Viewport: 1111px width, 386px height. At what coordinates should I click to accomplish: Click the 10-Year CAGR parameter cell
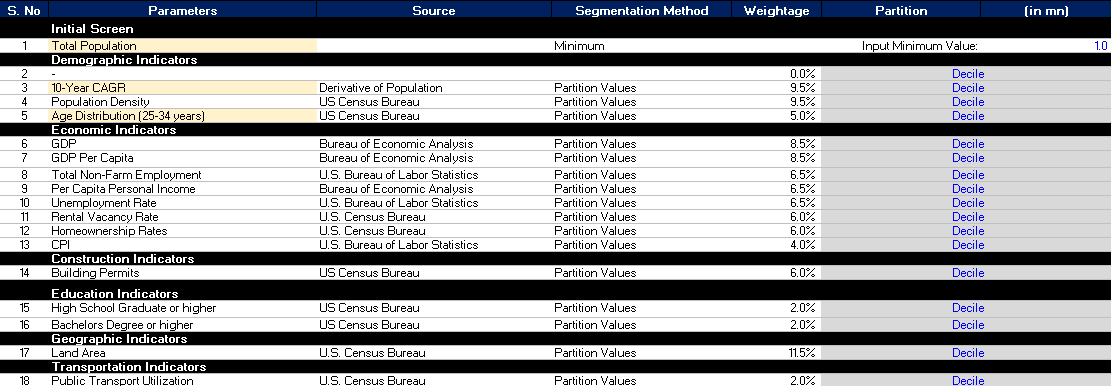(x=182, y=88)
